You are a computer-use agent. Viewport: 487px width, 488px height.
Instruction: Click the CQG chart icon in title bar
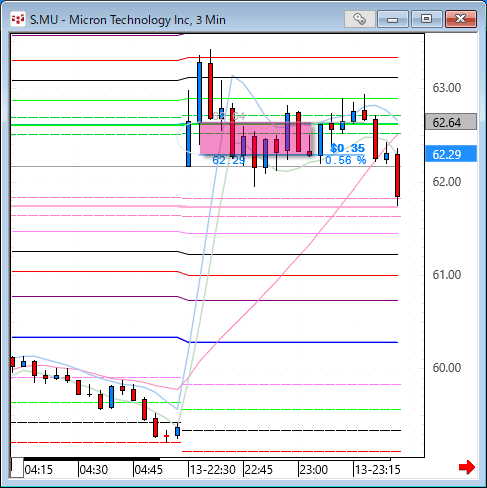[18, 19]
